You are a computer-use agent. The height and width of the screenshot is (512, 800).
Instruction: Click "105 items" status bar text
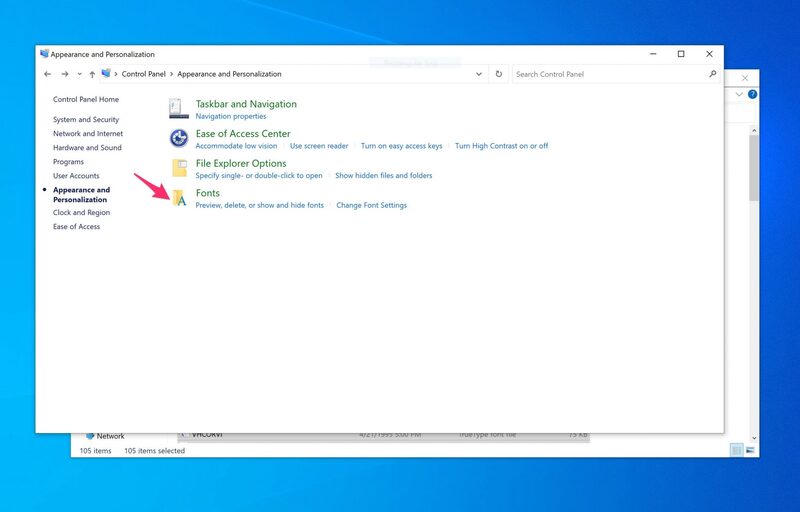click(x=95, y=451)
